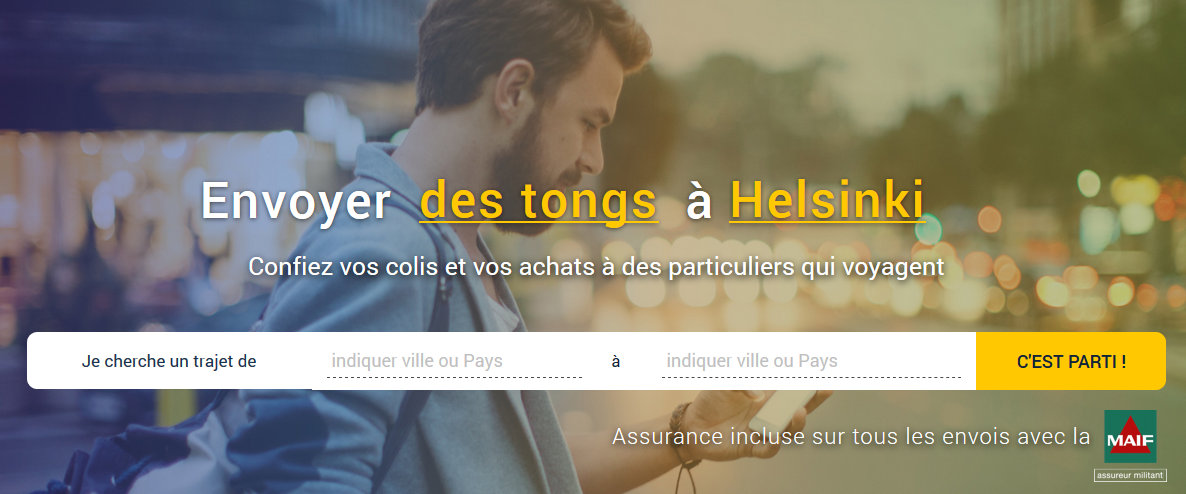Screen dimensions: 1186x494
Task: Focus the arrival "indiquer ville ou Pays" field
Action: point(810,361)
